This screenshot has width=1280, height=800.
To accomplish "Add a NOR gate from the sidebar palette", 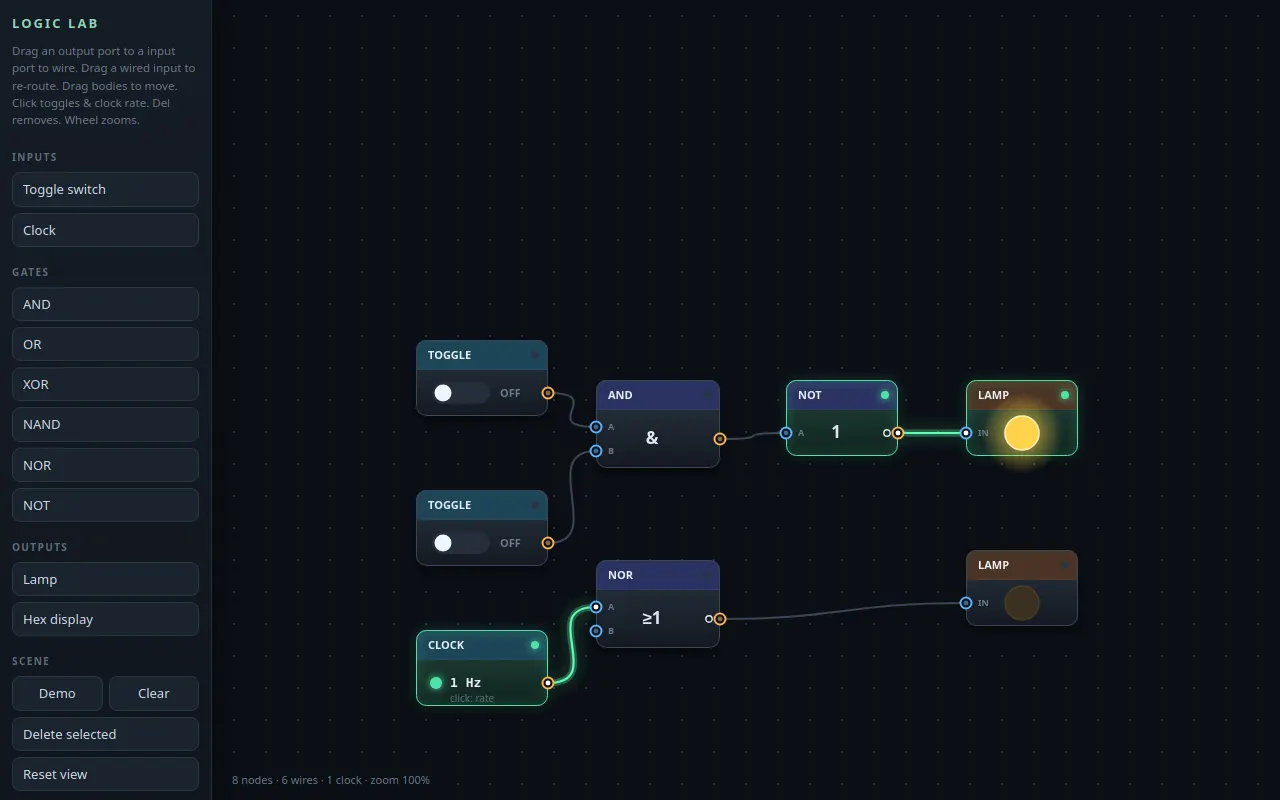I will coord(105,465).
